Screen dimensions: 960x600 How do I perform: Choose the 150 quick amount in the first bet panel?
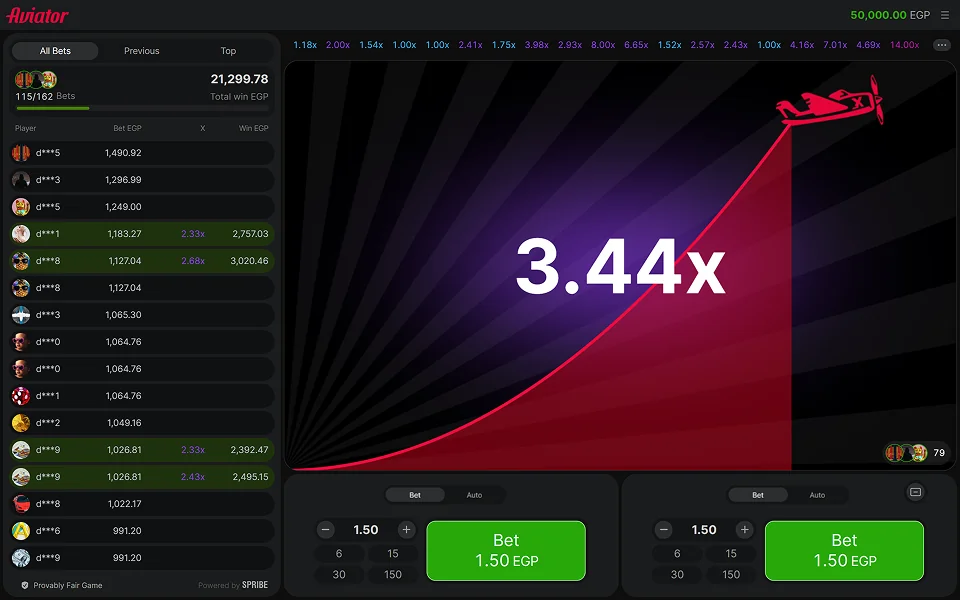pos(393,574)
